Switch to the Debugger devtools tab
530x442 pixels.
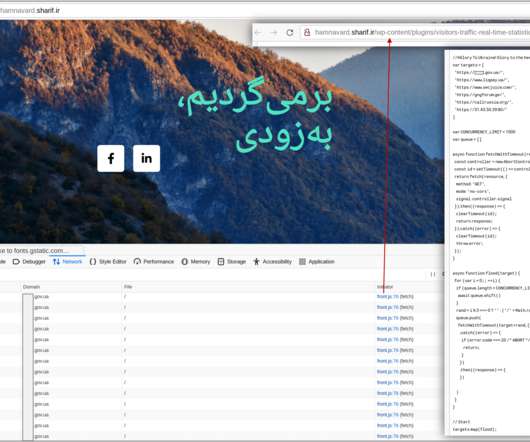[29, 262]
